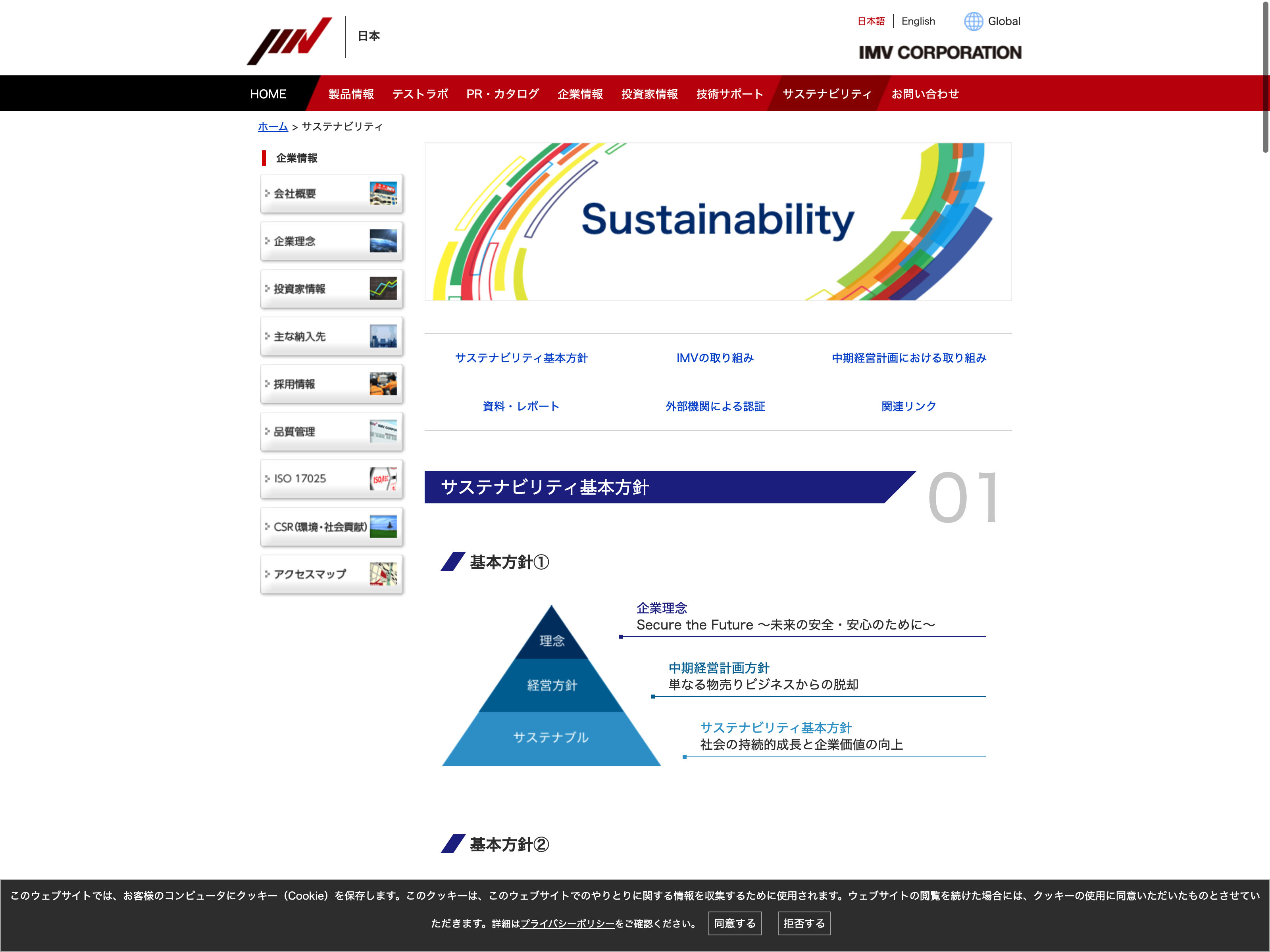
Task: Go to HOME in navigation bar
Action: 267,94
